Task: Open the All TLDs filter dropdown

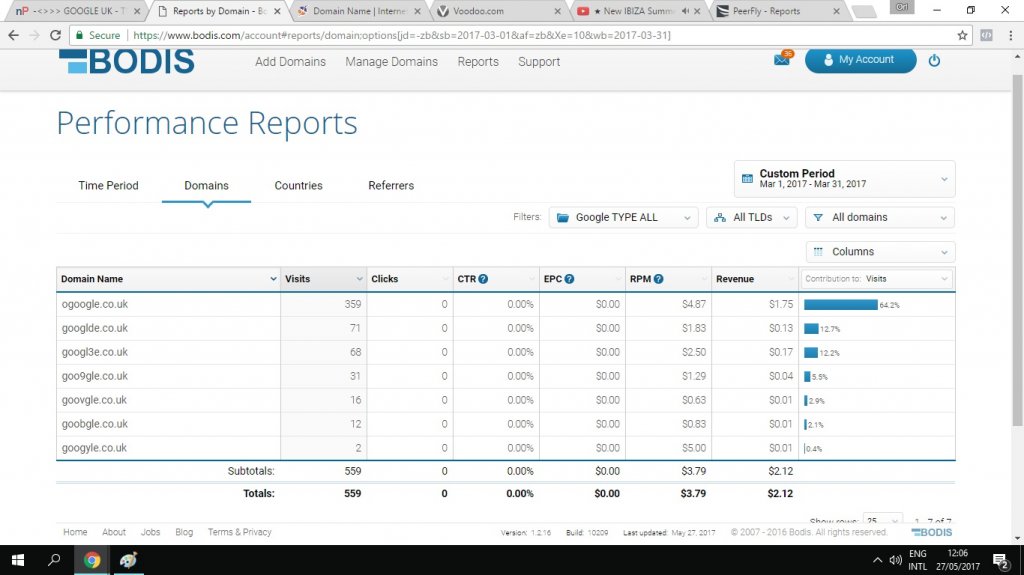Action: point(751,218)
